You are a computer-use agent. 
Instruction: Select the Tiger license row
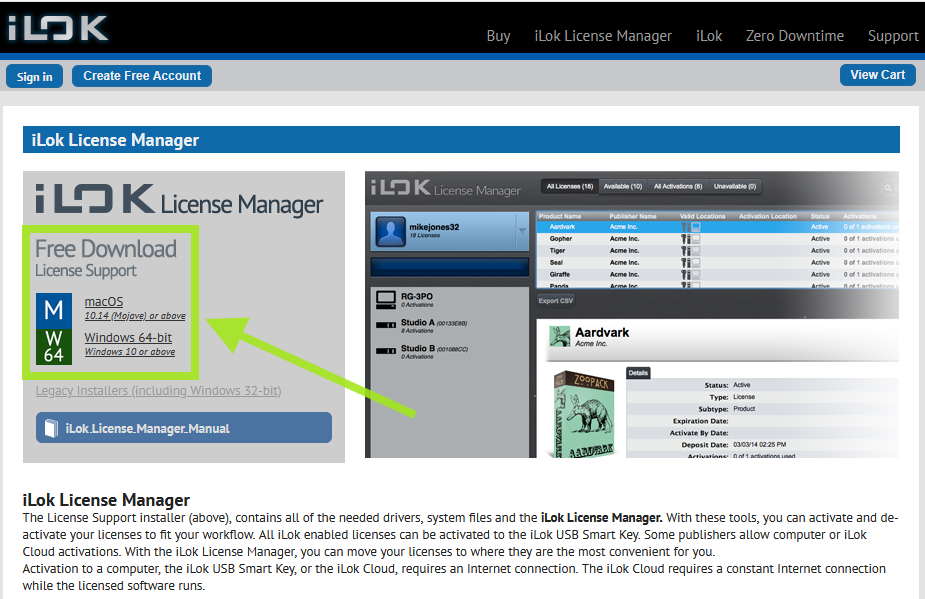[717, 250]
